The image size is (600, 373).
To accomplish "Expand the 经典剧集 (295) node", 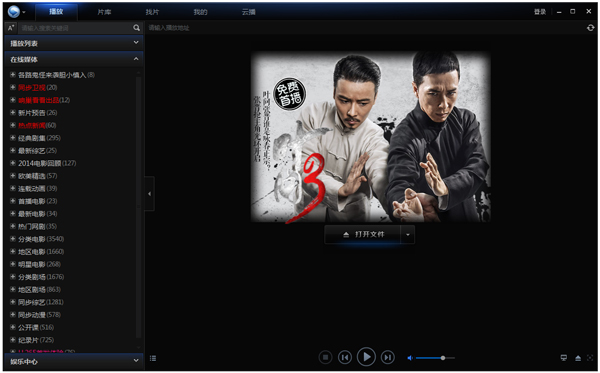I will (x=13, y=138).
